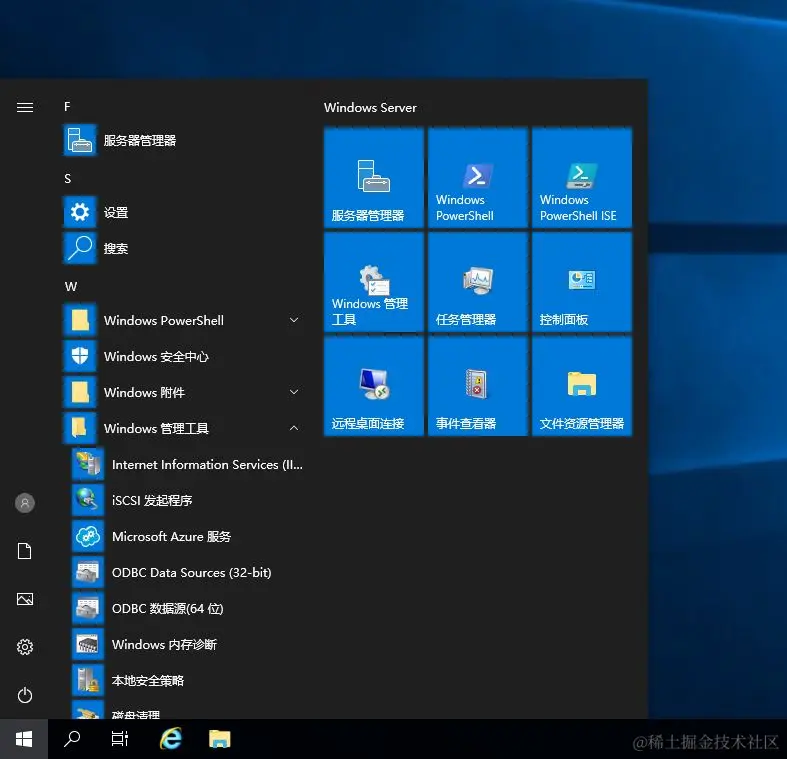787x759 pixels.
Task: Select 'ODBC Data Sources (32-bit)' entry text
Action: [x=192, y=573]
